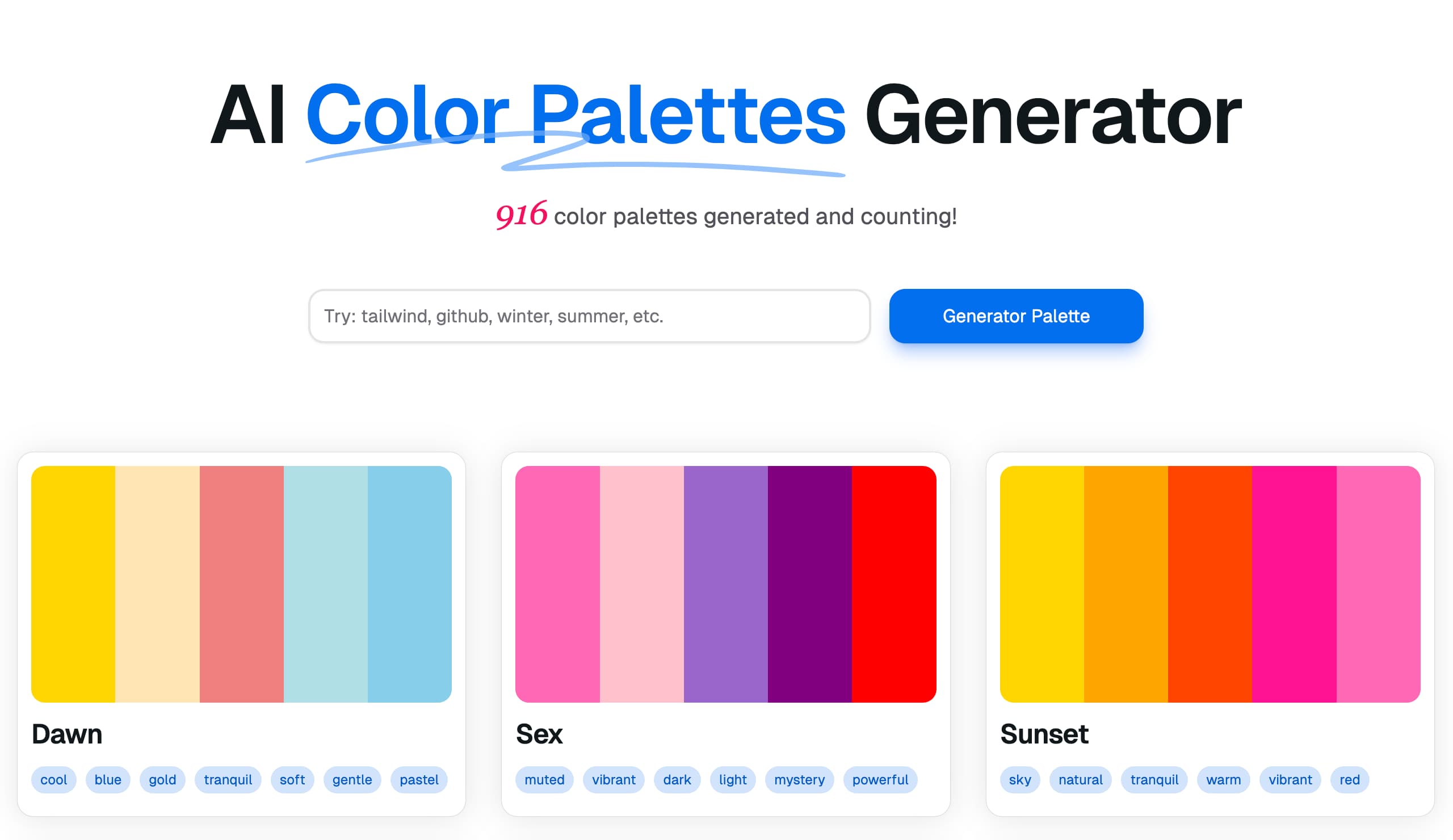Focus the palette keyword input field
Screen dimensions: 1453x840
tap(589, 316)
